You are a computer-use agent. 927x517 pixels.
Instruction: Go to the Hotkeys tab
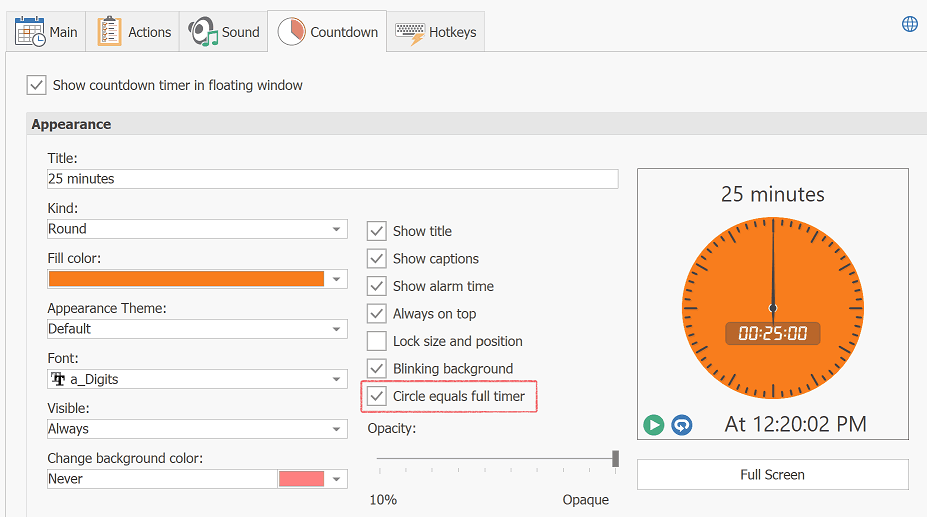(436, 32)
